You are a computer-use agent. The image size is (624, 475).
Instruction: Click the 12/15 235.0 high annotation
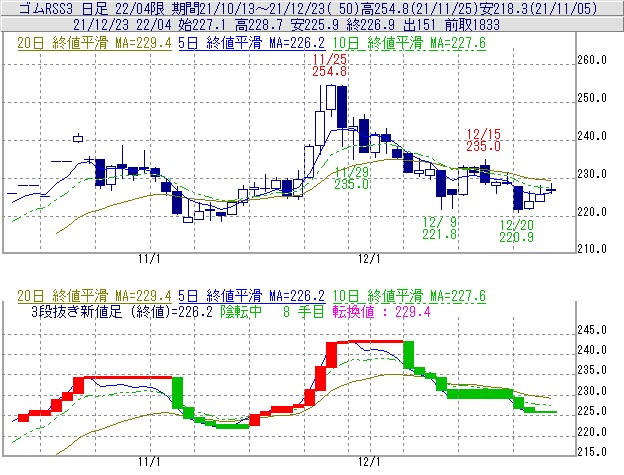point(484,140)
